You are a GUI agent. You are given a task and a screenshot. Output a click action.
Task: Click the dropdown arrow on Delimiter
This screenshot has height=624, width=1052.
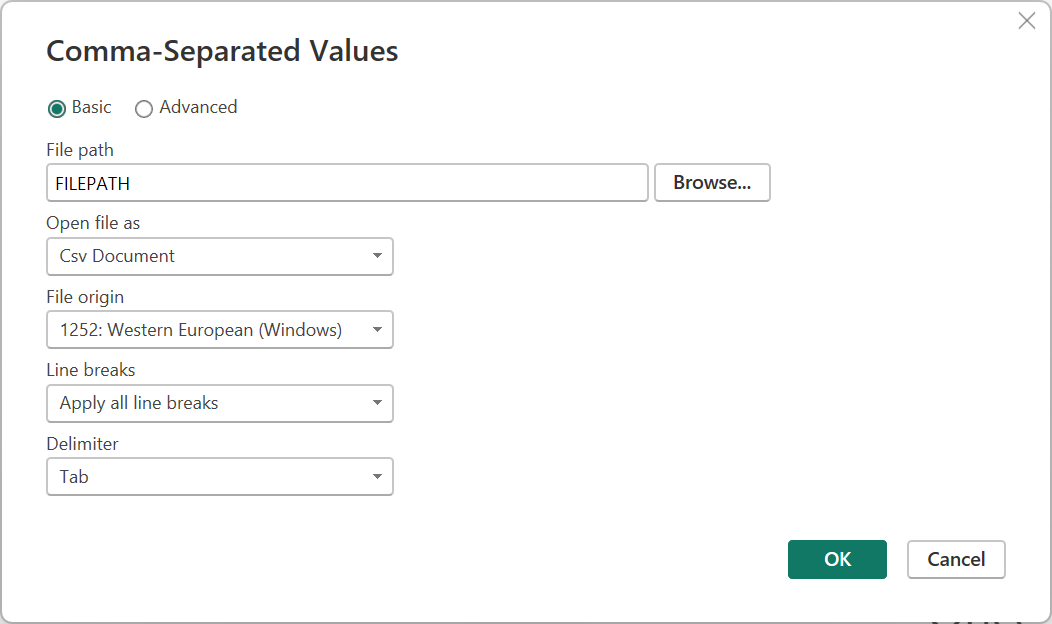378,477
